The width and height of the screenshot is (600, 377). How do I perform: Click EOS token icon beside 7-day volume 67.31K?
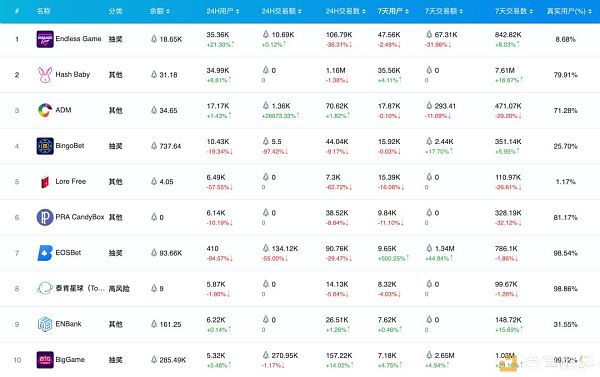[x=429, y=34]
